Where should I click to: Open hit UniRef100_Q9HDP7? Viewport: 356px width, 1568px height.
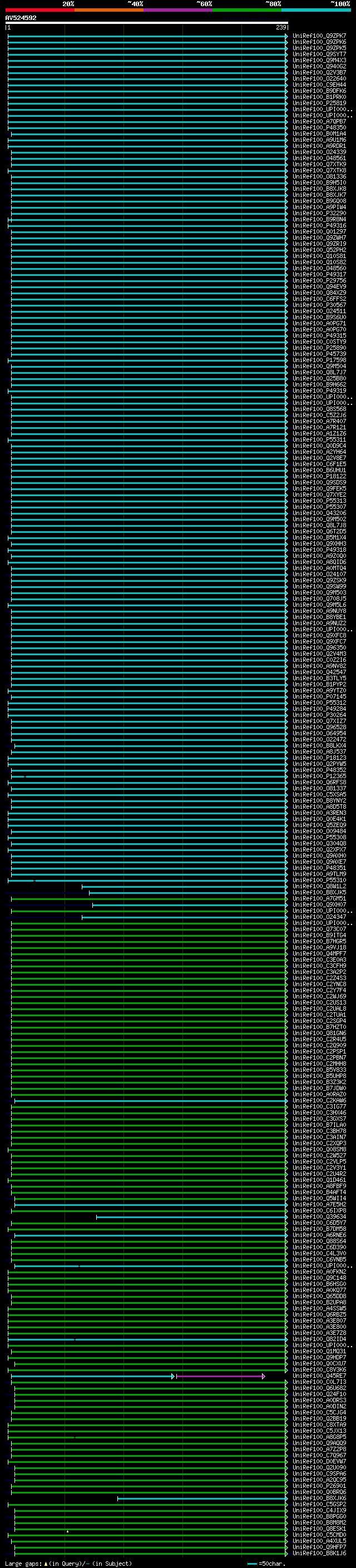tap(319, 1357)
